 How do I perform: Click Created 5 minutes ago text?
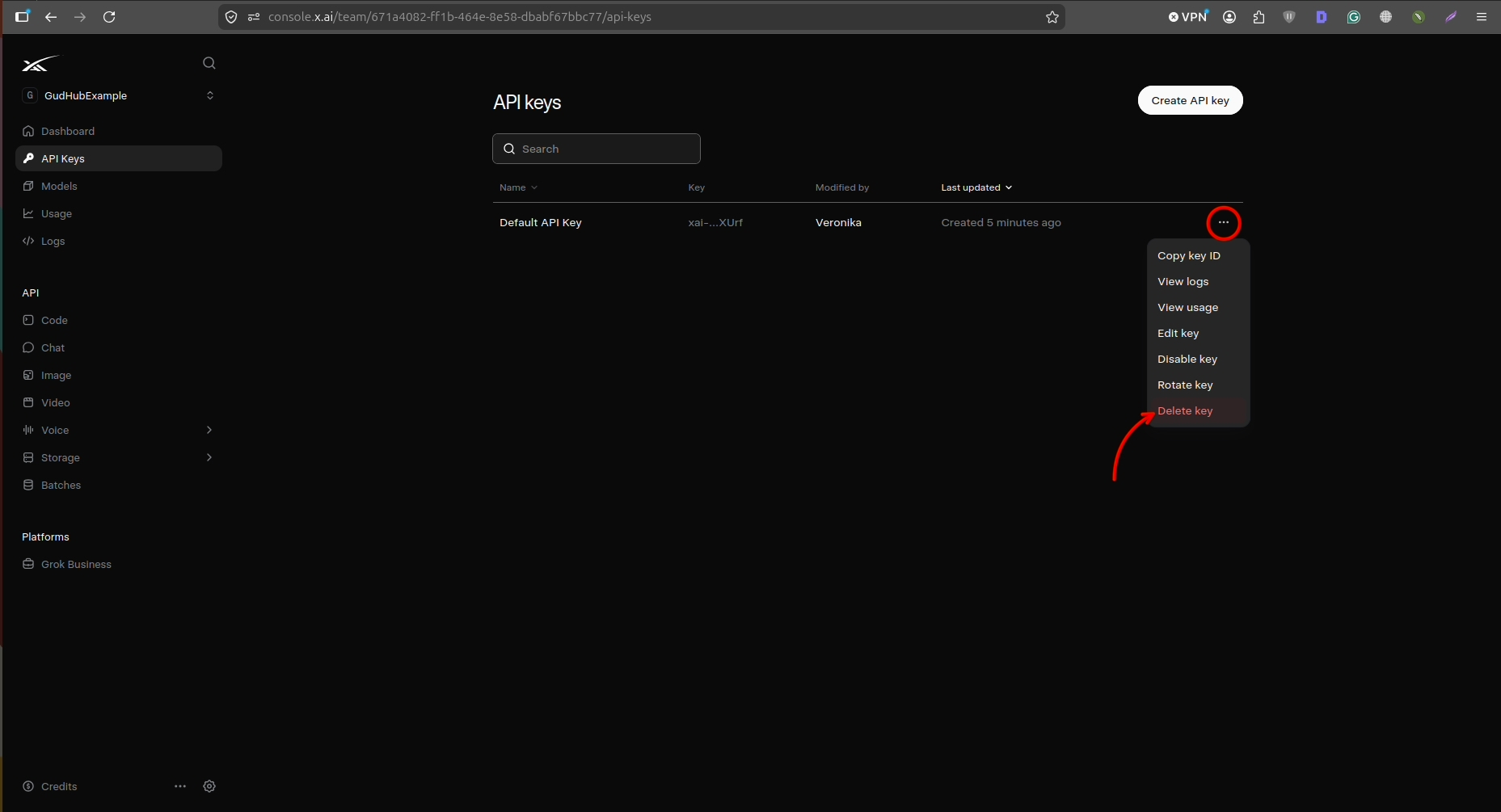(x=1001, y=222)
